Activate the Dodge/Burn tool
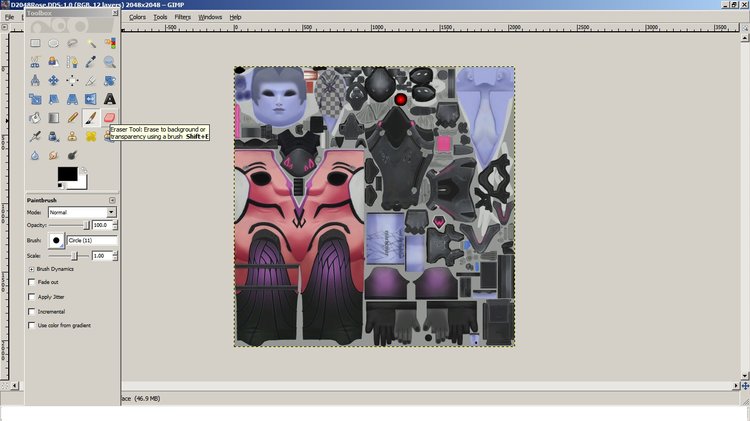This screenshot has width=750, height=421. pyautogui.click(x=72, y=155)
